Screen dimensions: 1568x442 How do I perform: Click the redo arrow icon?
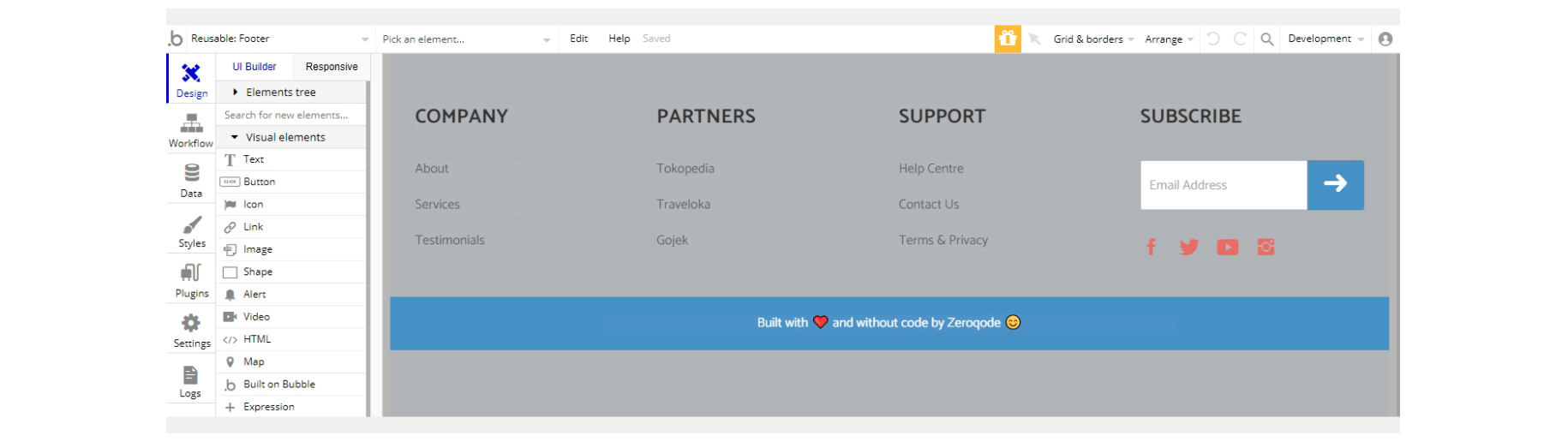[1240, 39]
